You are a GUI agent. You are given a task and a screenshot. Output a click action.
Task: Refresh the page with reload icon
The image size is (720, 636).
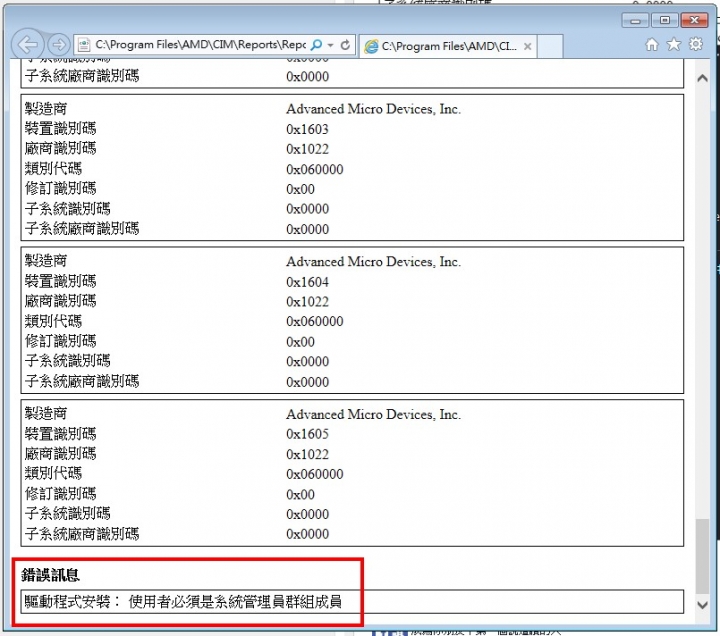345,45
